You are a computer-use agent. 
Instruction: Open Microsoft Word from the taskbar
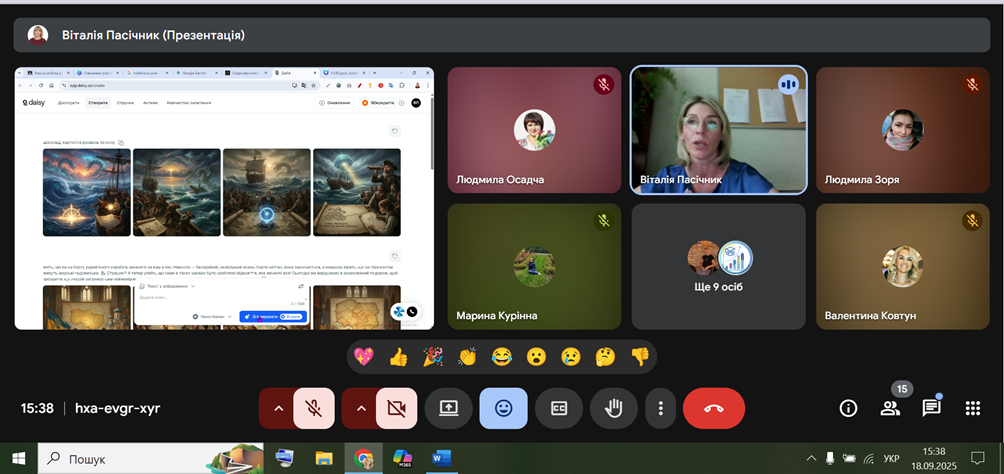441,459
